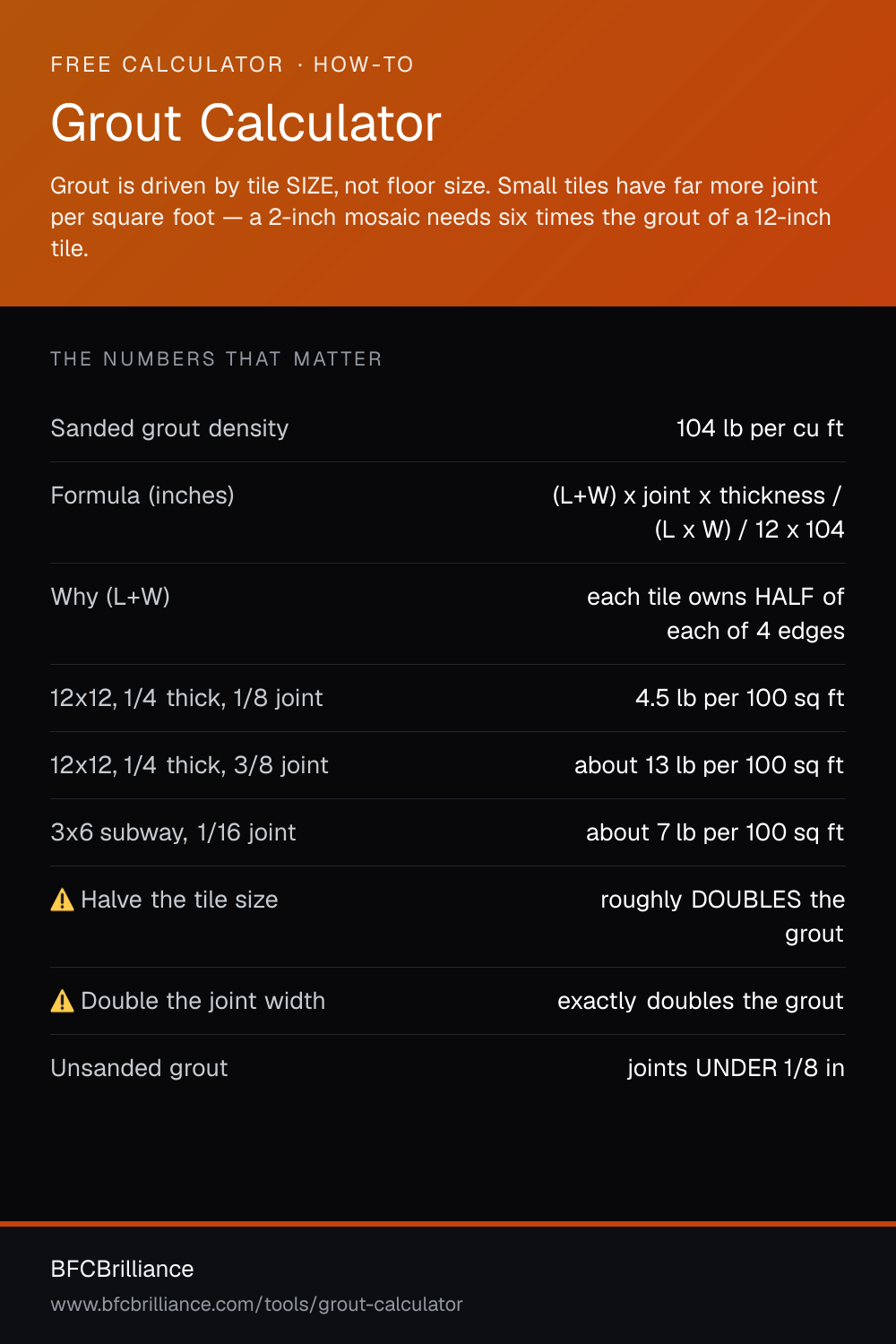Click the (L+W) x joint x thickness formula
The image size is (896, 1344).
click(x=698, y=513)
